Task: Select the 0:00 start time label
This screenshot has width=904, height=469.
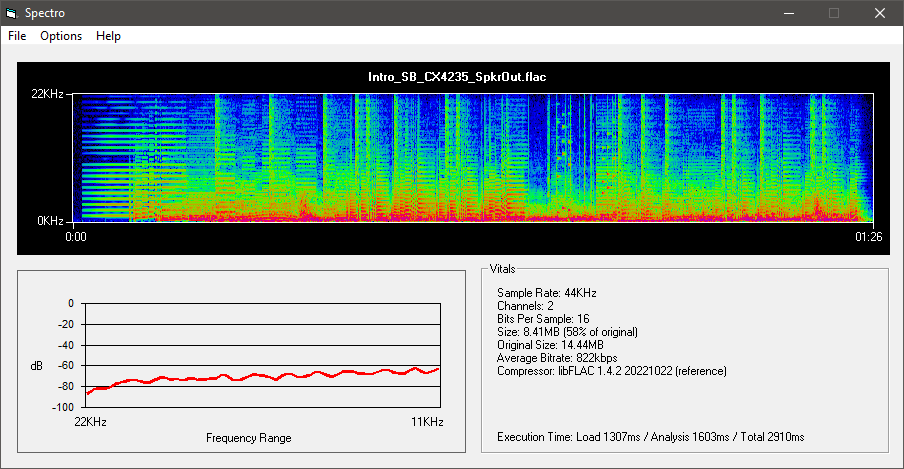Action: tap(76, 238)
